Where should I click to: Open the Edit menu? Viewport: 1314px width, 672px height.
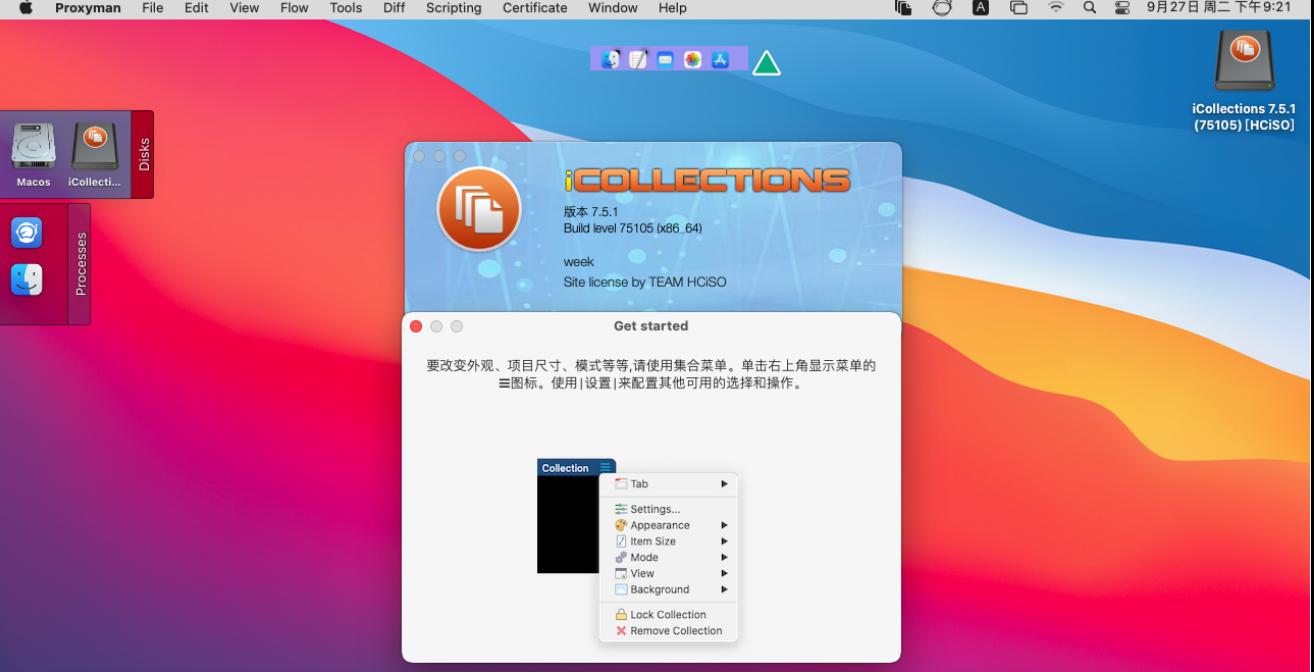[197, 8]
